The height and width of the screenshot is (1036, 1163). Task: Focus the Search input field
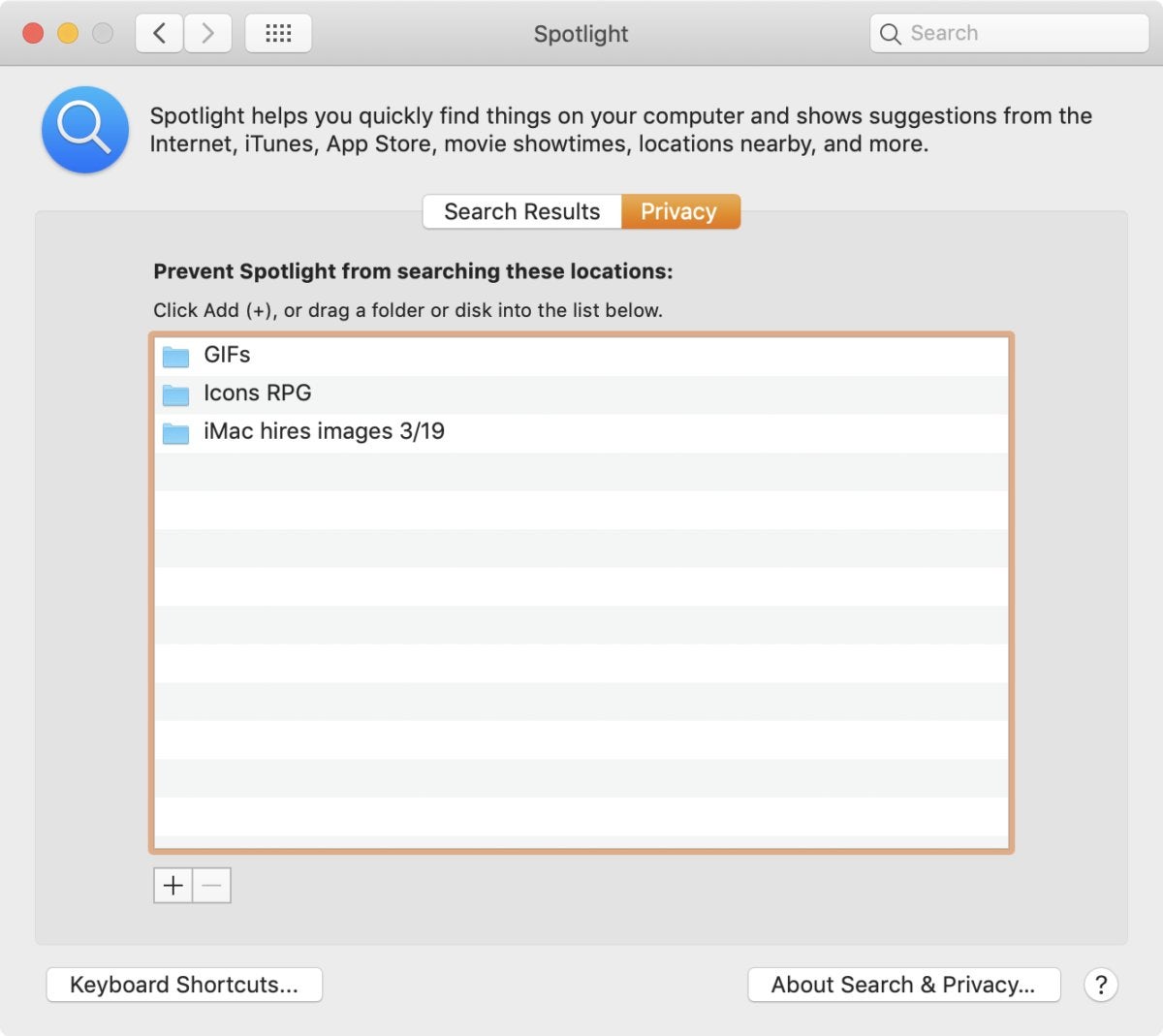pyautogui.click(x=1009, y=34)
